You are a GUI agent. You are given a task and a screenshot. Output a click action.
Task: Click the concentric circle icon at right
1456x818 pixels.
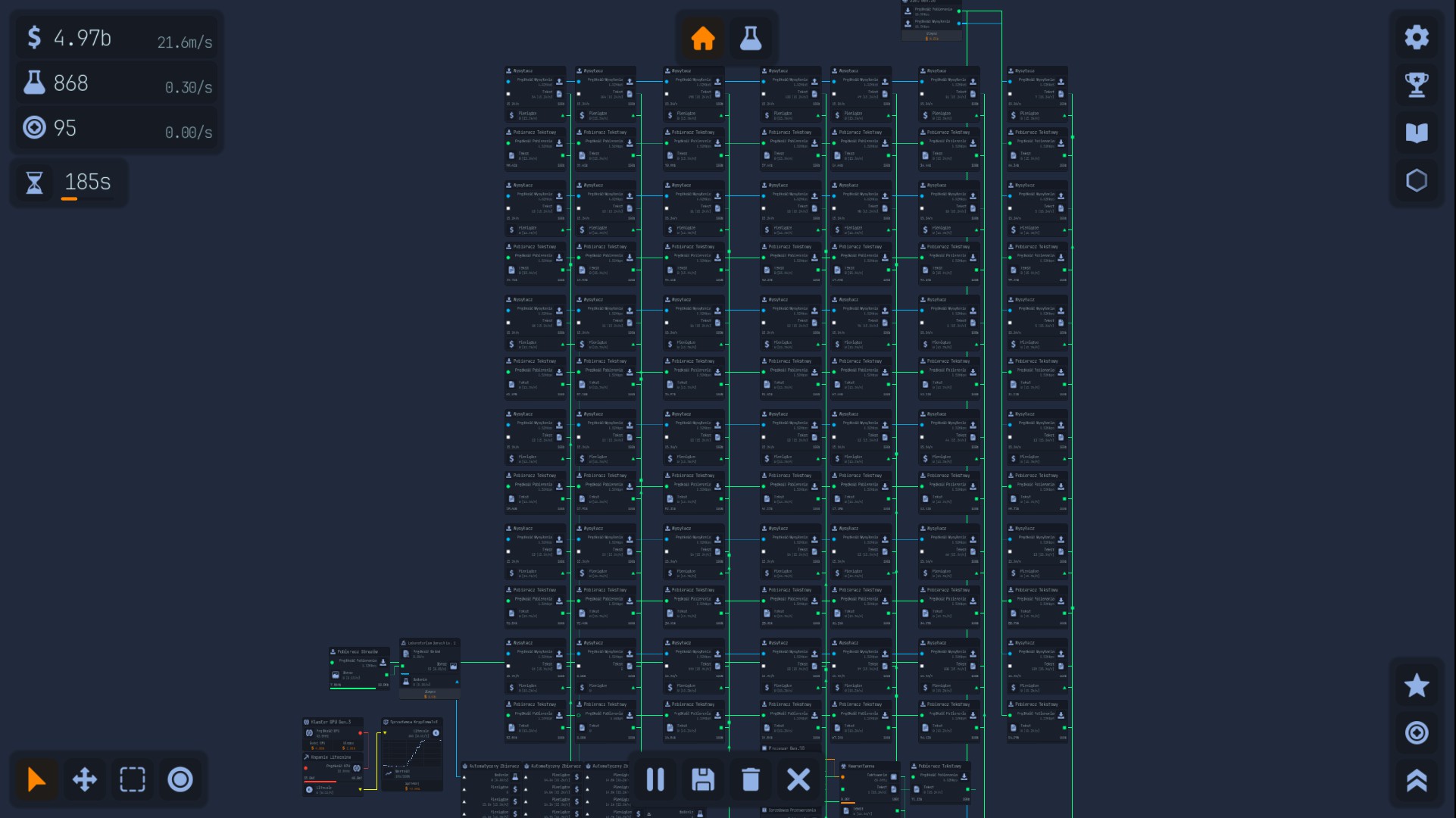click(x=1416, y=732)
